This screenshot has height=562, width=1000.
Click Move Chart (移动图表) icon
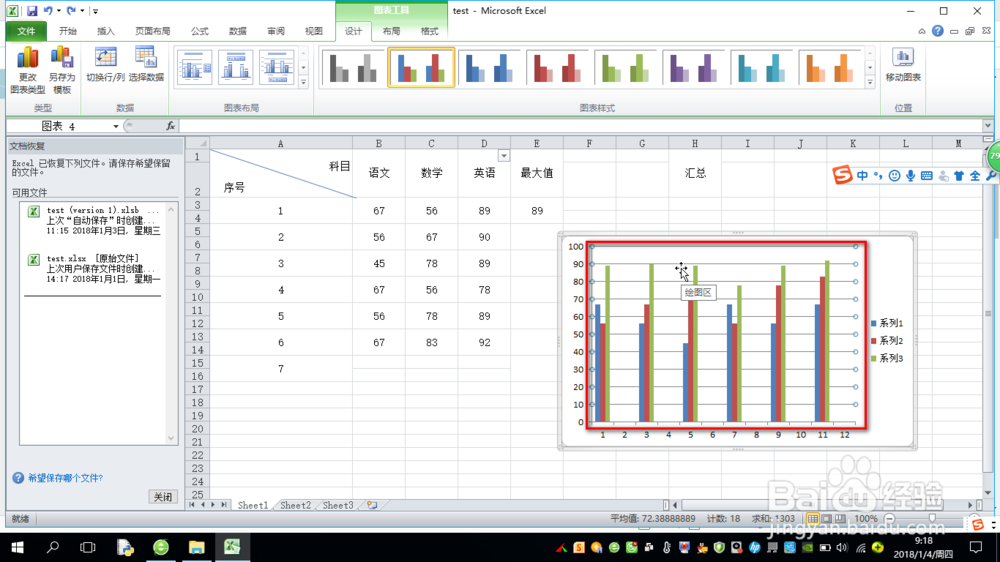coord(903,64)
